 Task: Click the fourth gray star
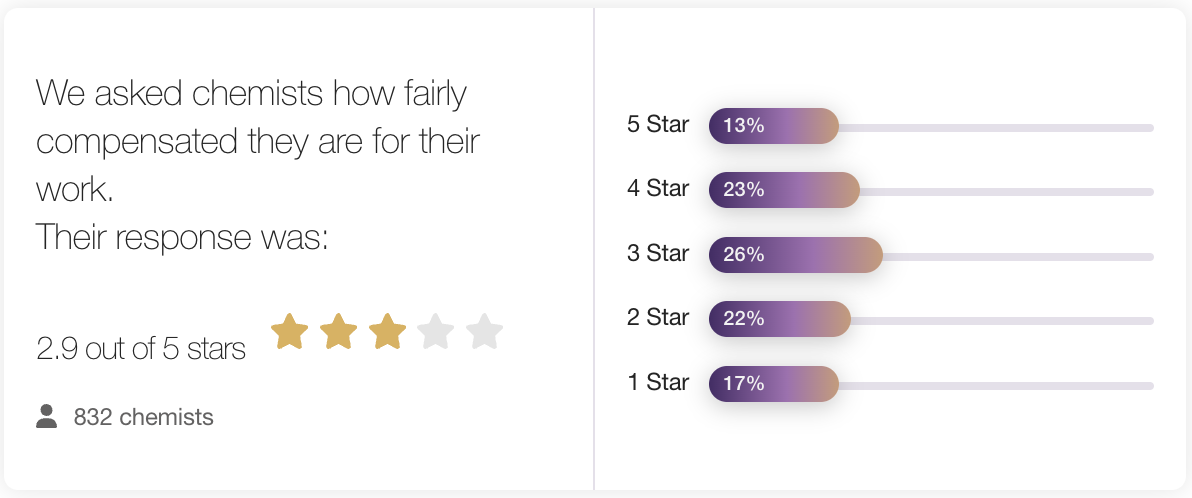coord(436,332)
